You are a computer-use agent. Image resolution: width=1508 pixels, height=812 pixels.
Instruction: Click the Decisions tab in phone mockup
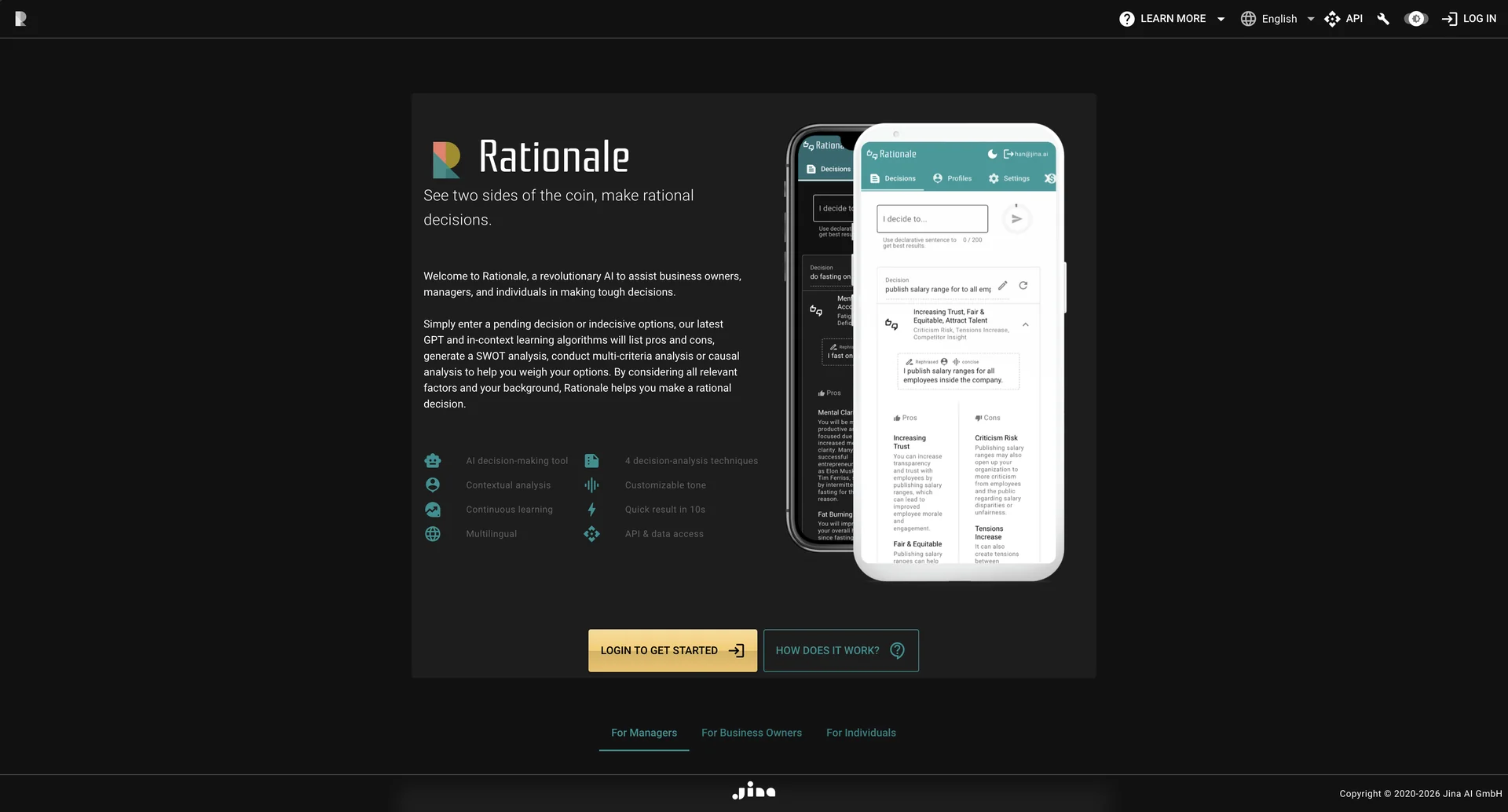click(893, 178)
